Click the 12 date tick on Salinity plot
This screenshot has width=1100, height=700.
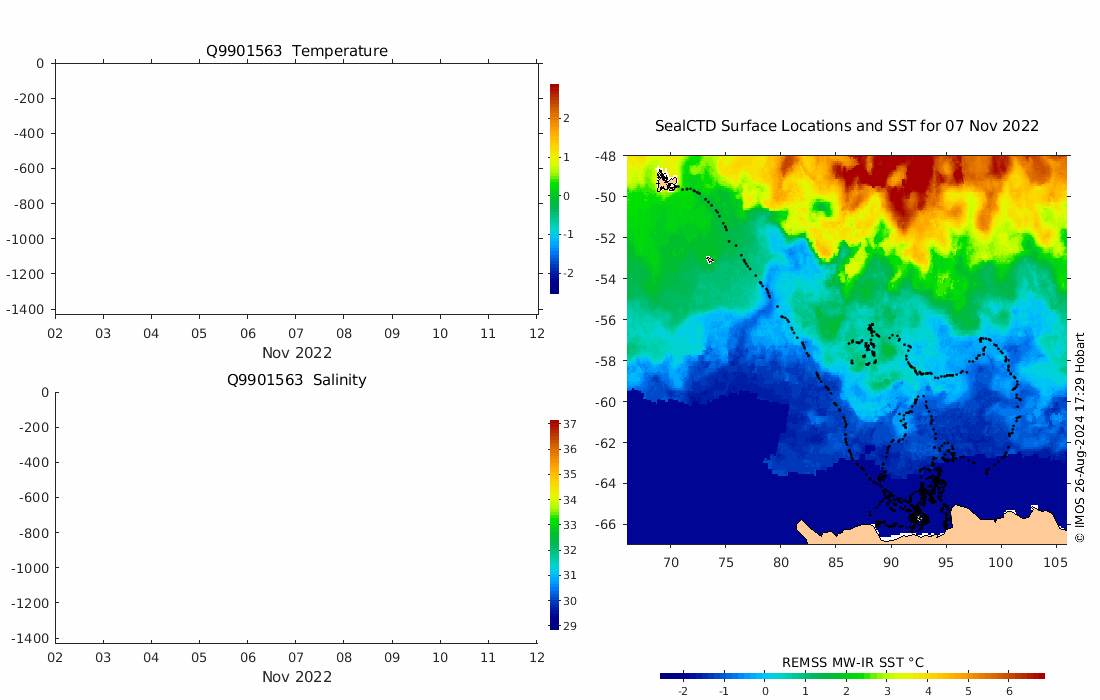click(537, 658)
